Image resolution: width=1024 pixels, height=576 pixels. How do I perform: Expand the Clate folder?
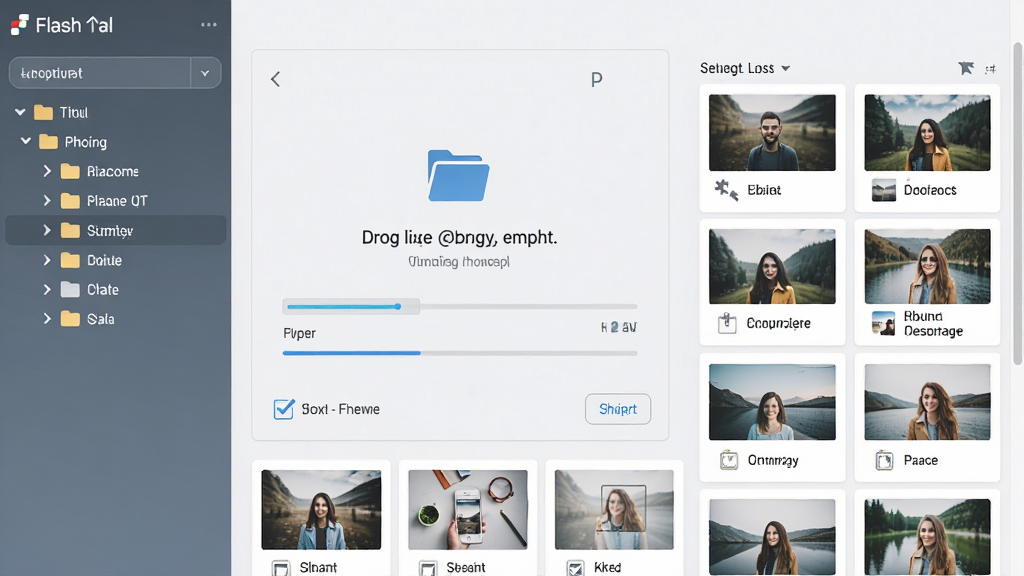[47, 289]
